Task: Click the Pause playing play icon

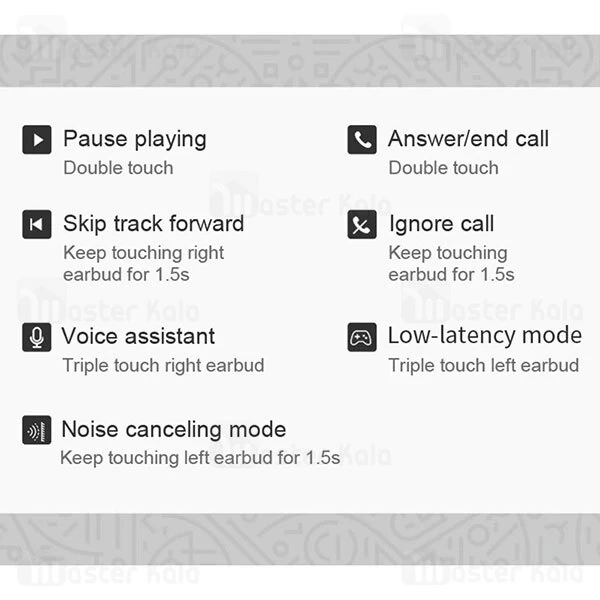Action: tap(37, 140)
